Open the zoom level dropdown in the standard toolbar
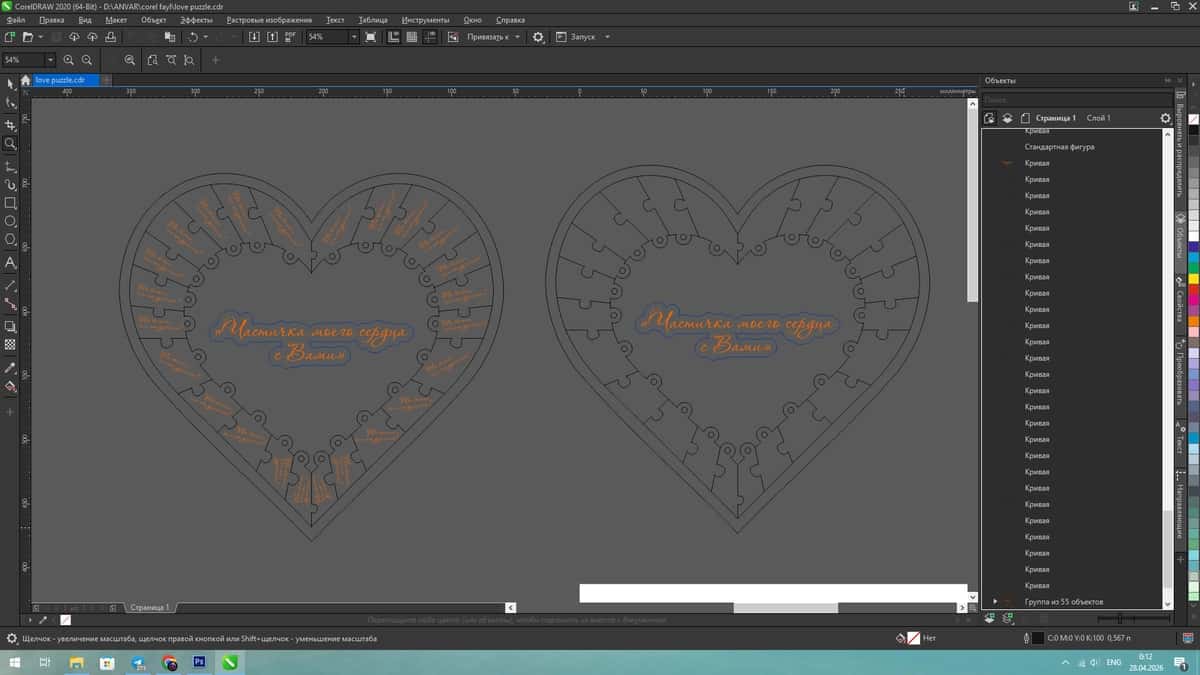Viewport: 1200px width, 675px height. pyautogui.click(x=354, y=37)
